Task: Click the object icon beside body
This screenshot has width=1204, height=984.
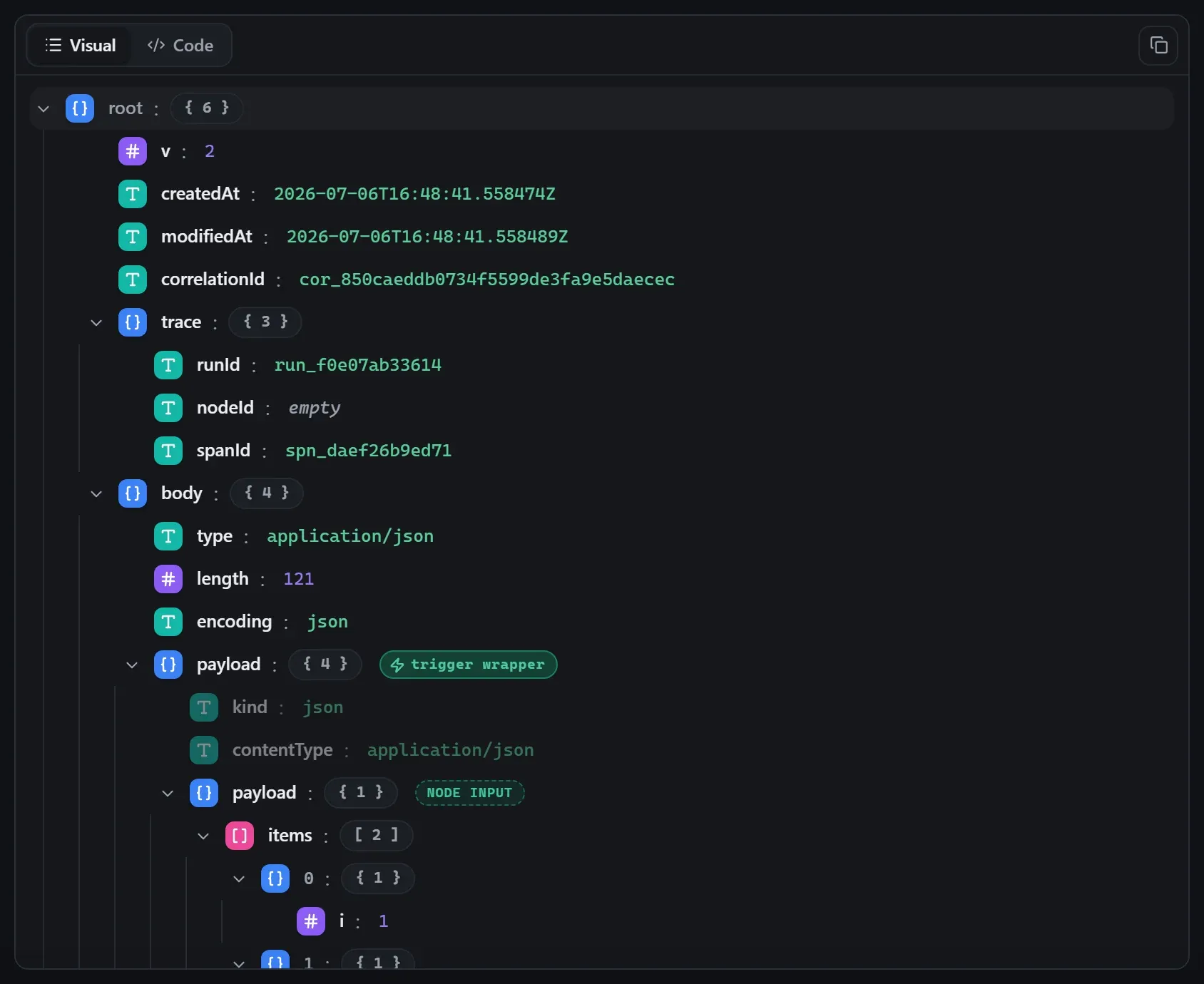Action: [133, 493]
